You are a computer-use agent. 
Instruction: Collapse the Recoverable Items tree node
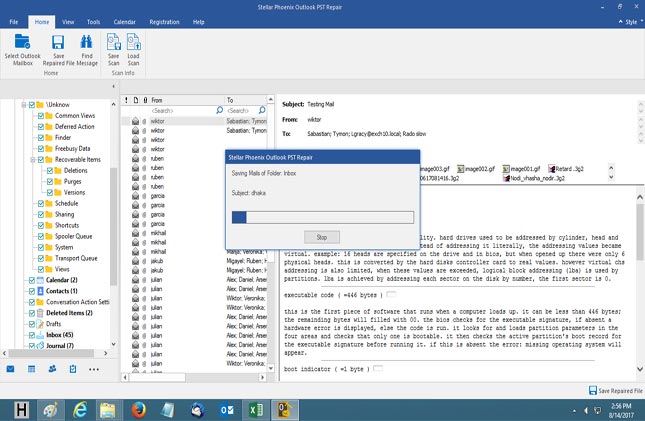[33, 160]
